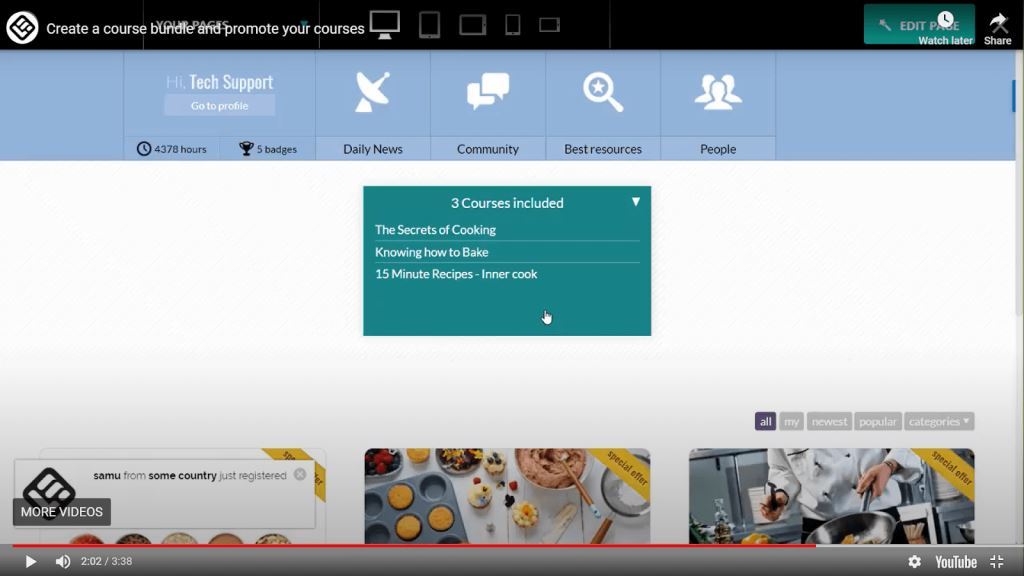Select the portrait phone preview icon
Image resolution: width=1024 pixels, height=576 pixels.
click(x=513, y=25)
